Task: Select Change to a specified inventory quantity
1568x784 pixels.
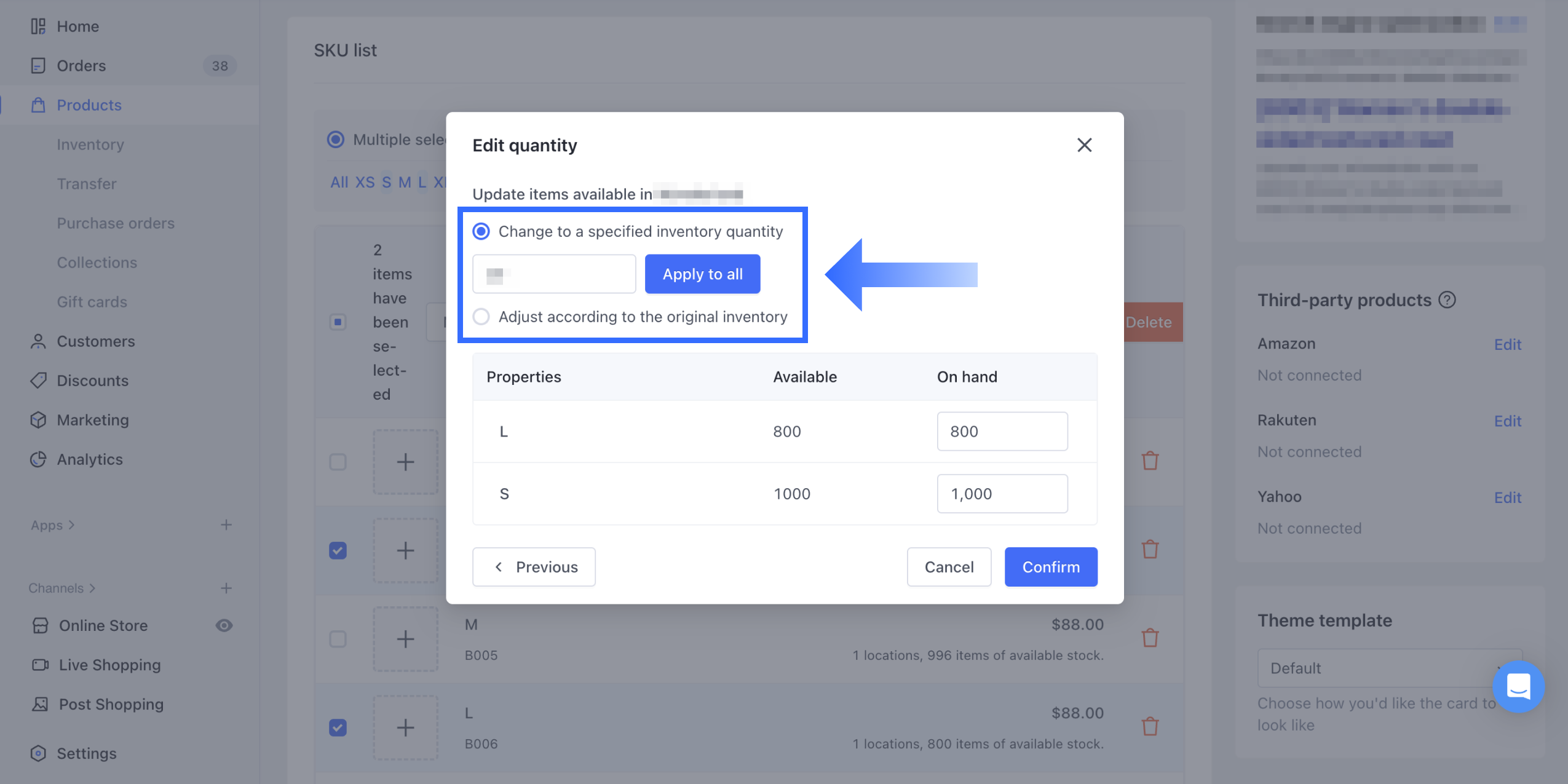Action: coord(481,231)
